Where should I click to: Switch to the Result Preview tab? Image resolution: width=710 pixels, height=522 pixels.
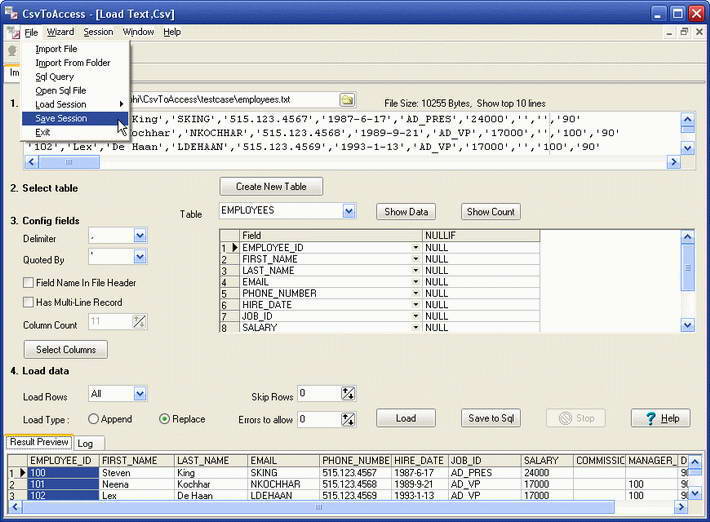click(39, 442)
